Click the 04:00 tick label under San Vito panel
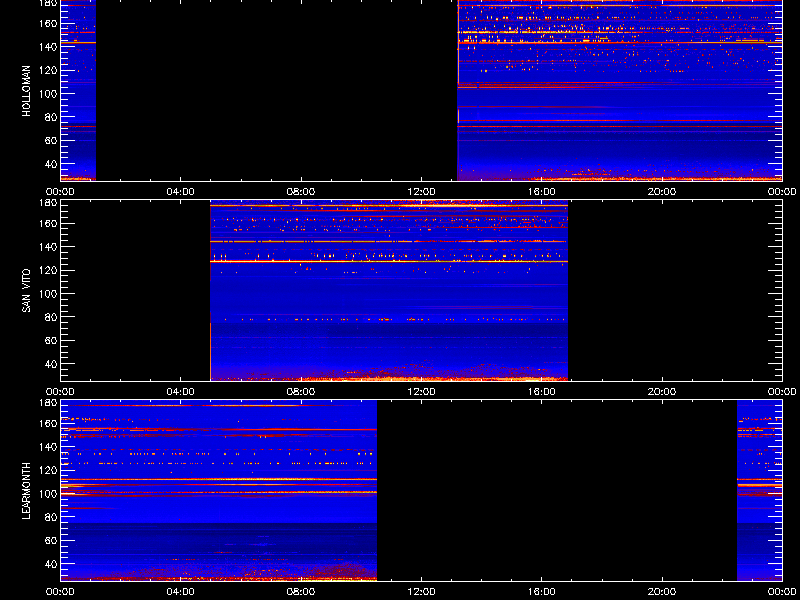Viewport: 800px width, 600px height. point(181,392)
